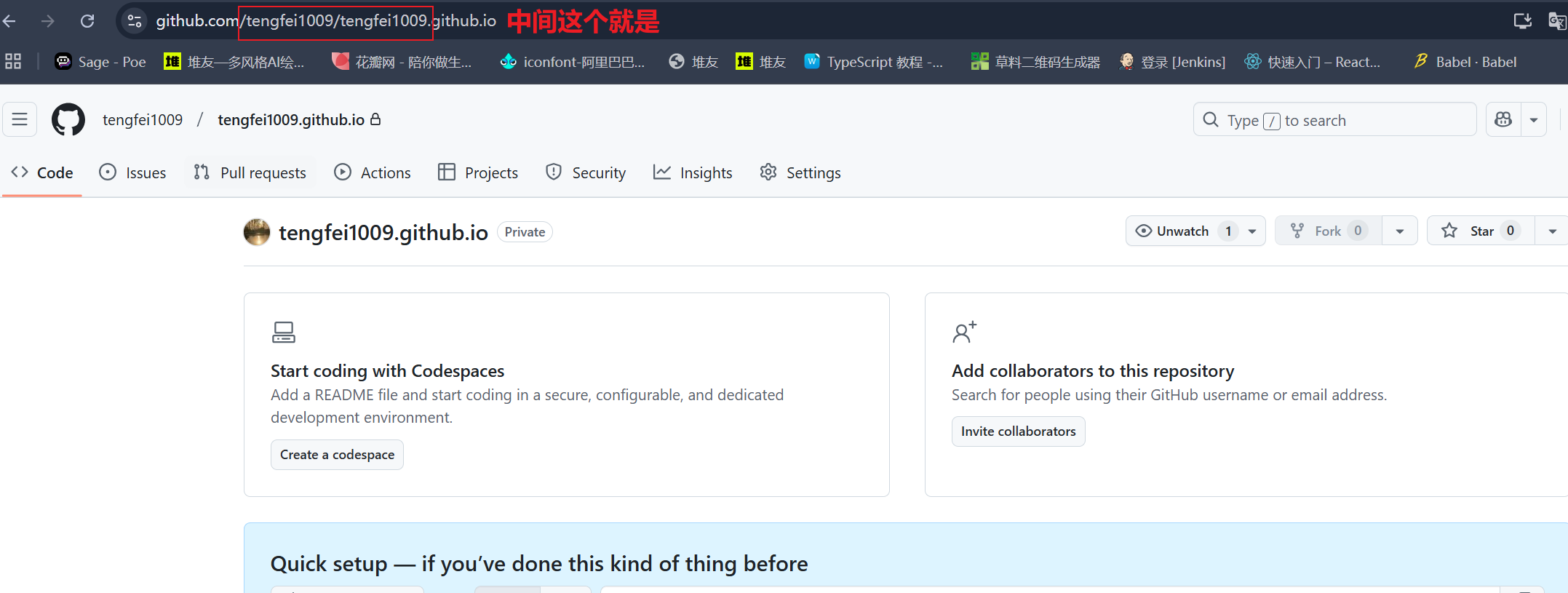Click the Fork button

pos(1329,231)
